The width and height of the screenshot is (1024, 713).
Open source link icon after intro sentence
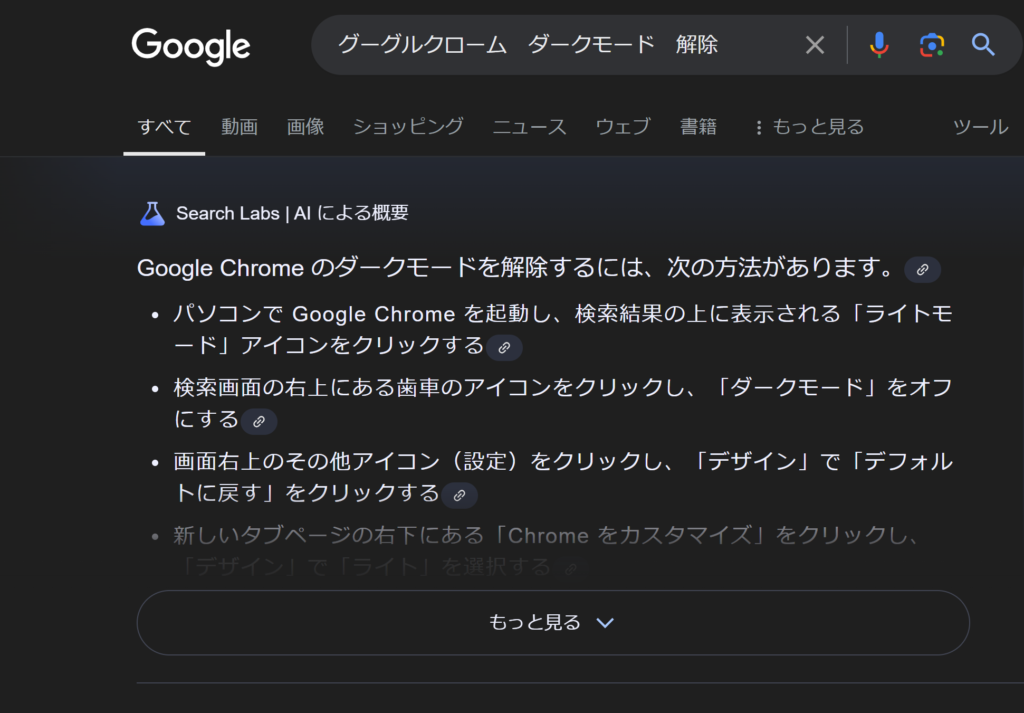[x=922, y=270]
